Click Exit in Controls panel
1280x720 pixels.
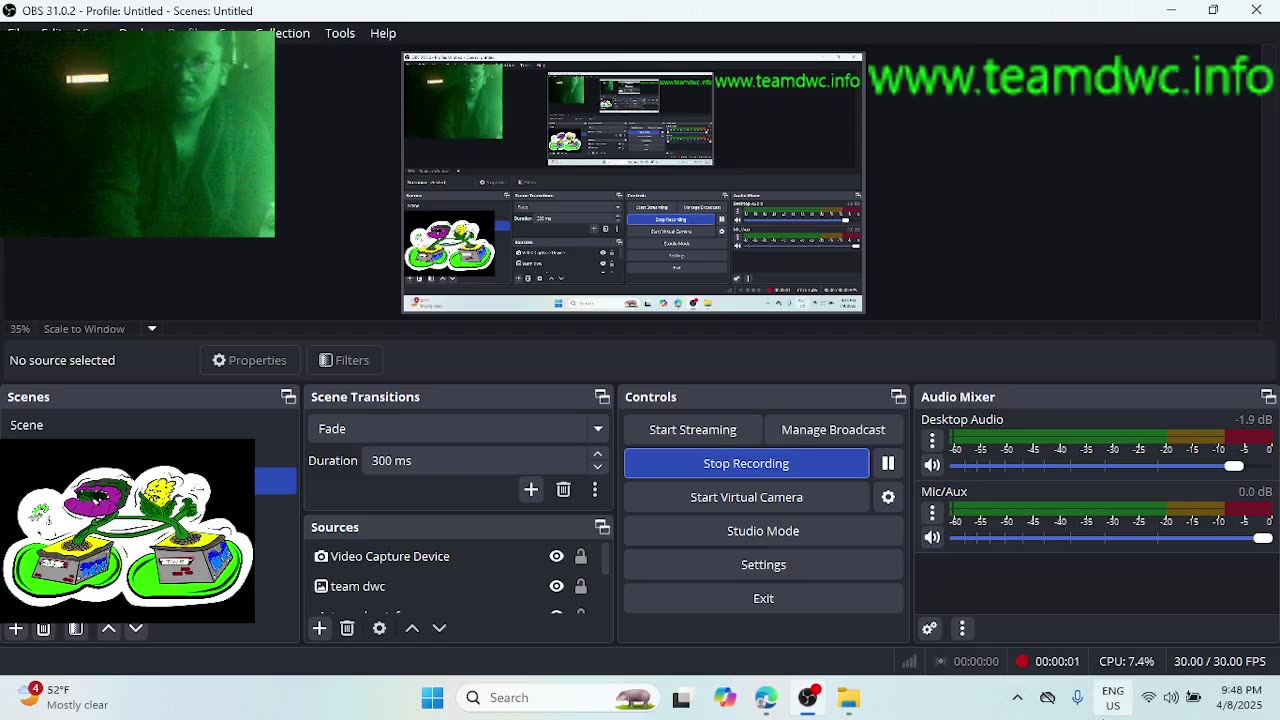(763, 598)
